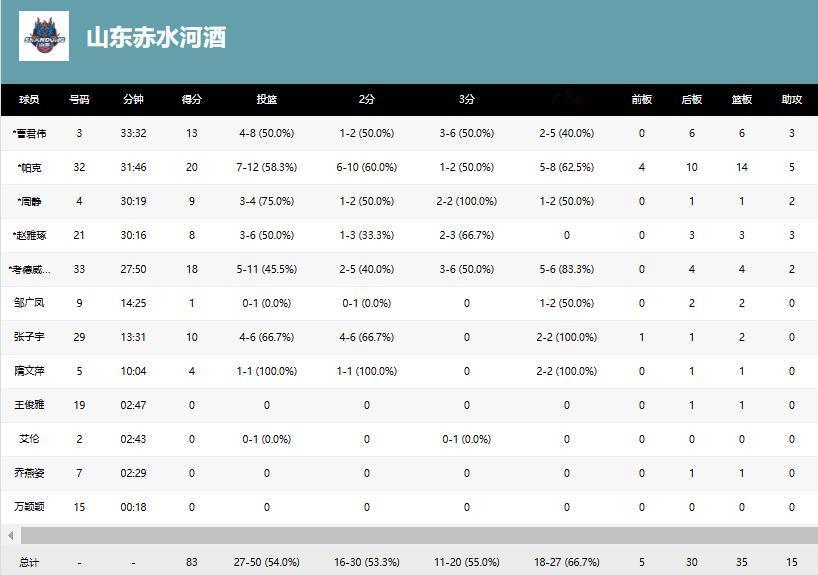Click the name of player number 5
The image size is (818, 575).
pos(29,371)
